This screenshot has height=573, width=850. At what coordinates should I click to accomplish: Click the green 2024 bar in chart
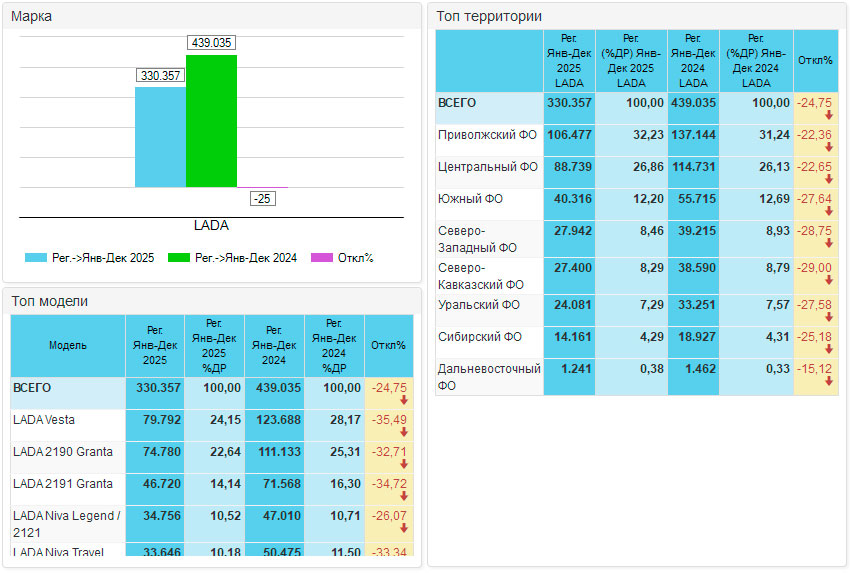tap(211, 121)
